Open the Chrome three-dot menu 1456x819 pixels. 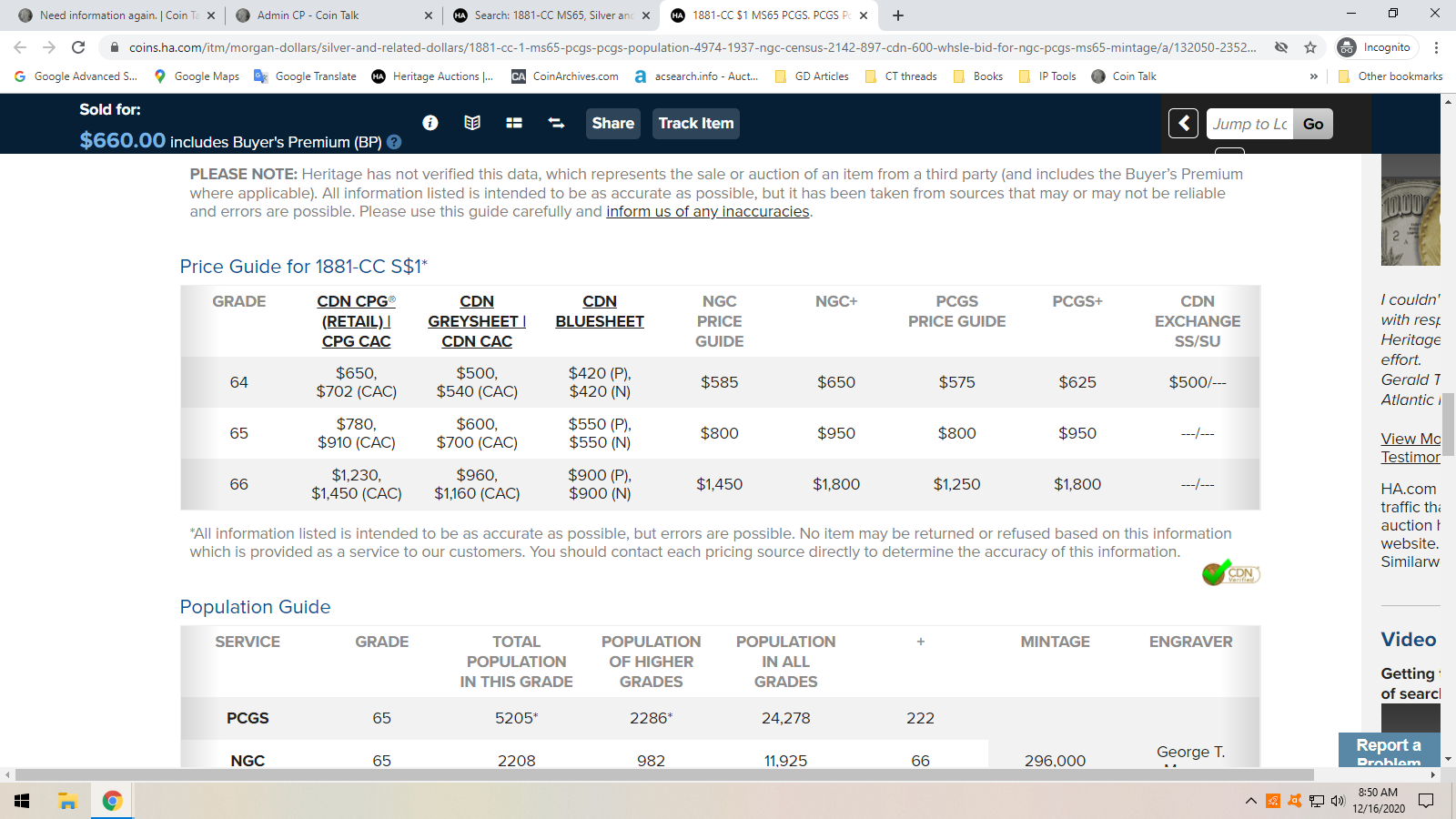tap(1436, 47)
